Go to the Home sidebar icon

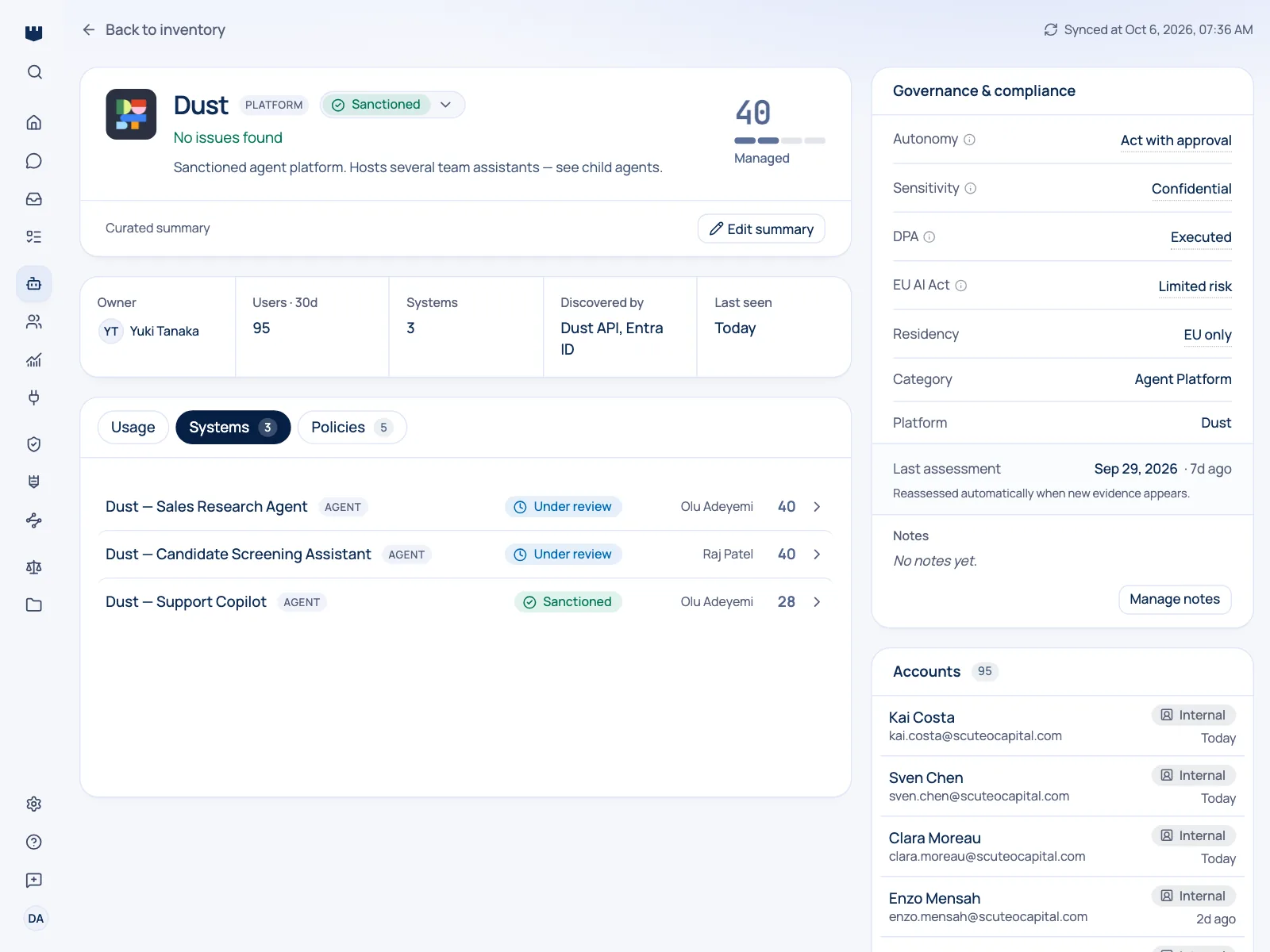(34, 122)
